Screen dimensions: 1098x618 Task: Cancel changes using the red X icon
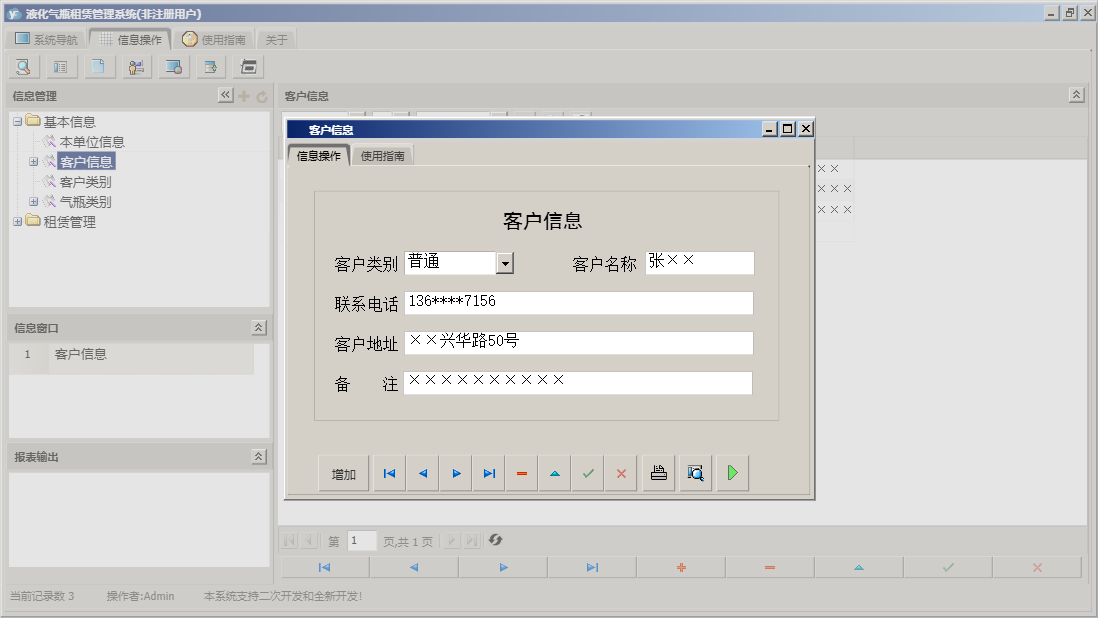(620, 472)
